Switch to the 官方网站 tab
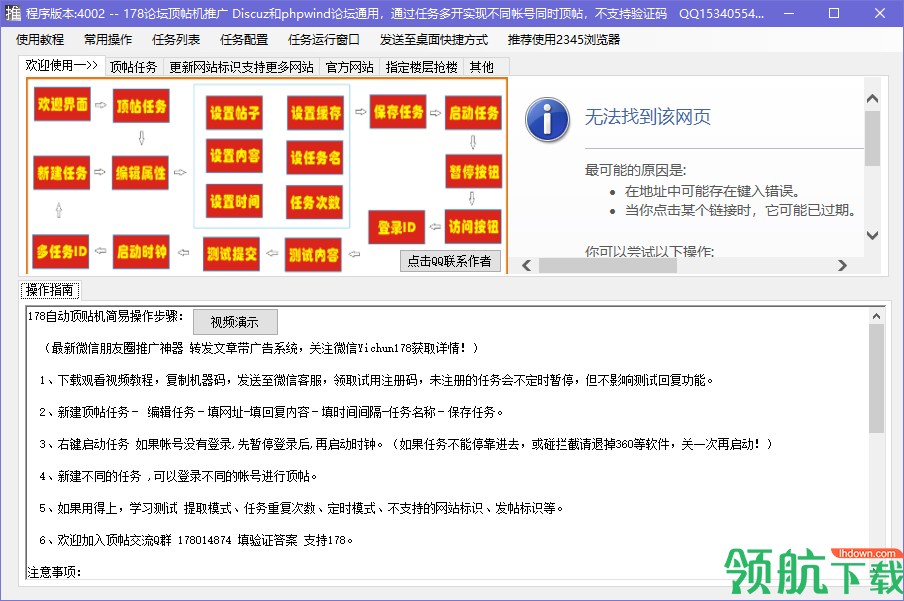The width and height of the screenshot is (904, 601). tap(349, 67)
